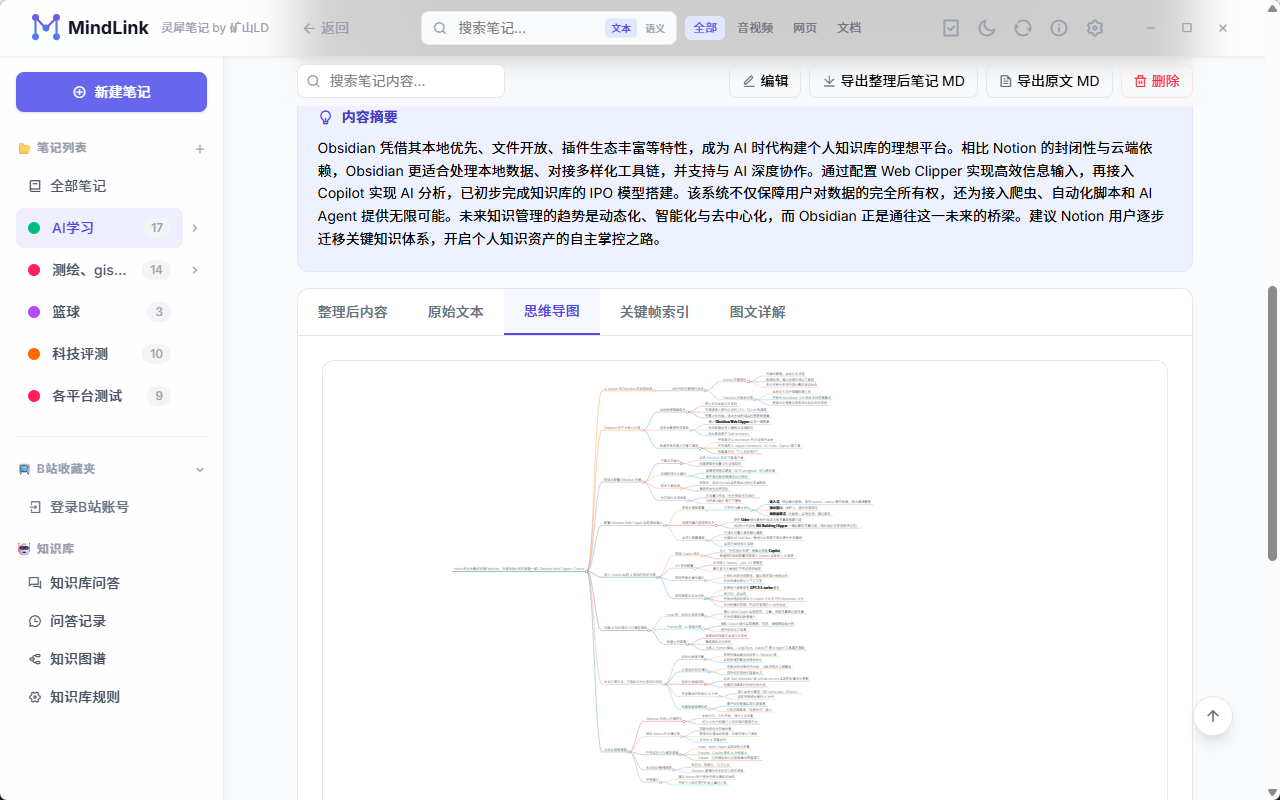Viewport: 1280px width, 800px height.
Task: Open 问答记录
Action: (x=111, y=621)
